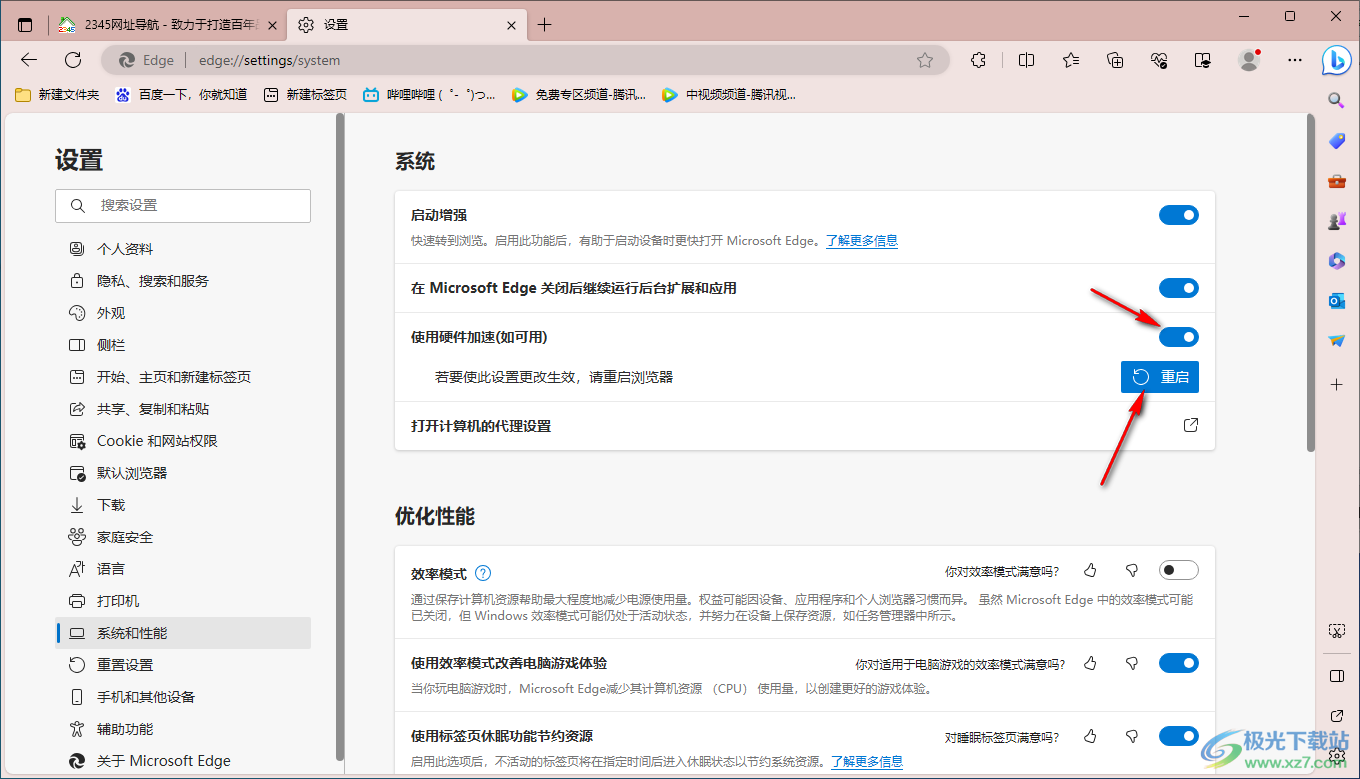Toggle background extensions and apps switch
Screen dimensions: 1360x779
point(1179,288)
